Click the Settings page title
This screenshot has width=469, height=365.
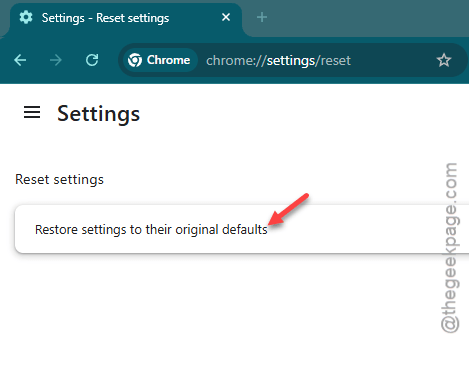coord(98,114)
